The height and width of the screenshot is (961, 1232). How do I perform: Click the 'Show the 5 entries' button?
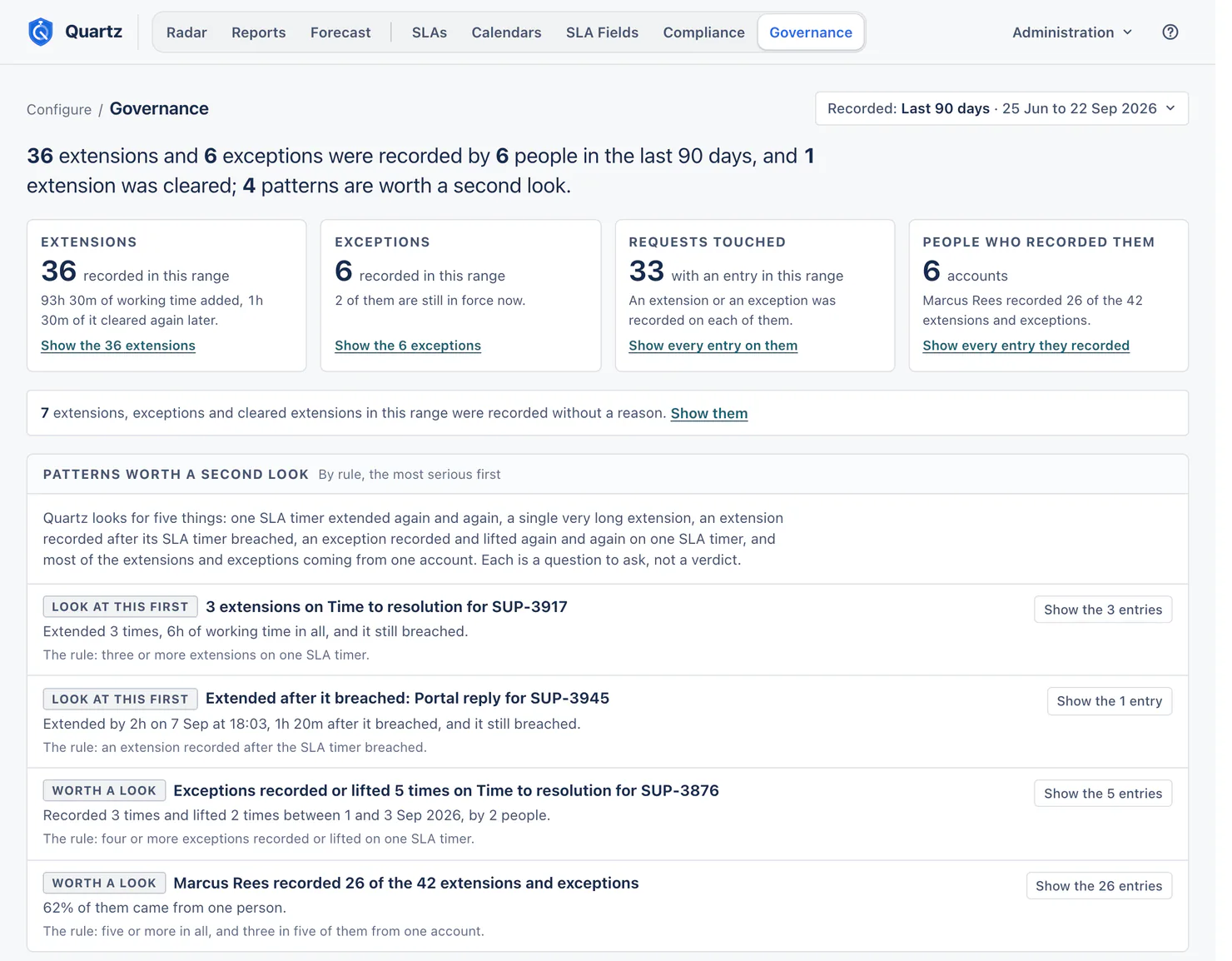pos(1103,794)
